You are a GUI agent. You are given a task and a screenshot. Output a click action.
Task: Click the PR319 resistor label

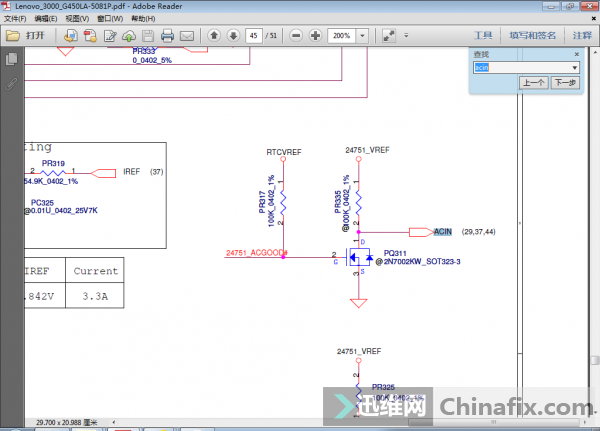click(53, 163)
